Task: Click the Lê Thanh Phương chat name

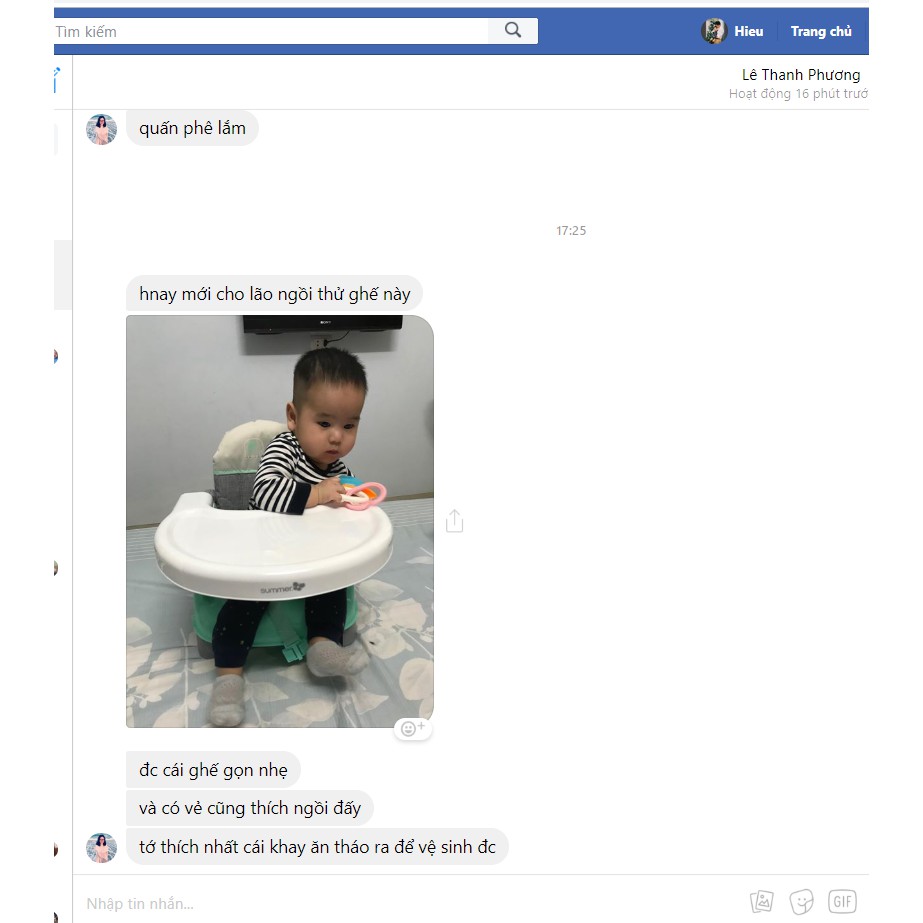Action: pos(801,75)
